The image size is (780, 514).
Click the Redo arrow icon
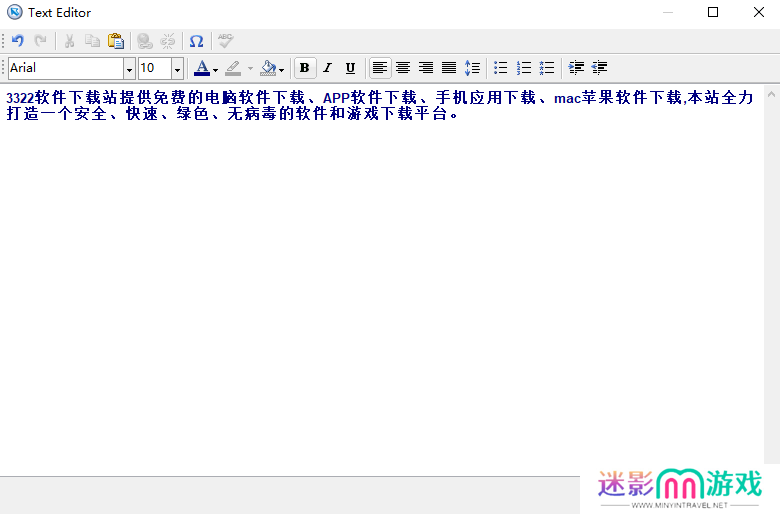tap(41, 41)
